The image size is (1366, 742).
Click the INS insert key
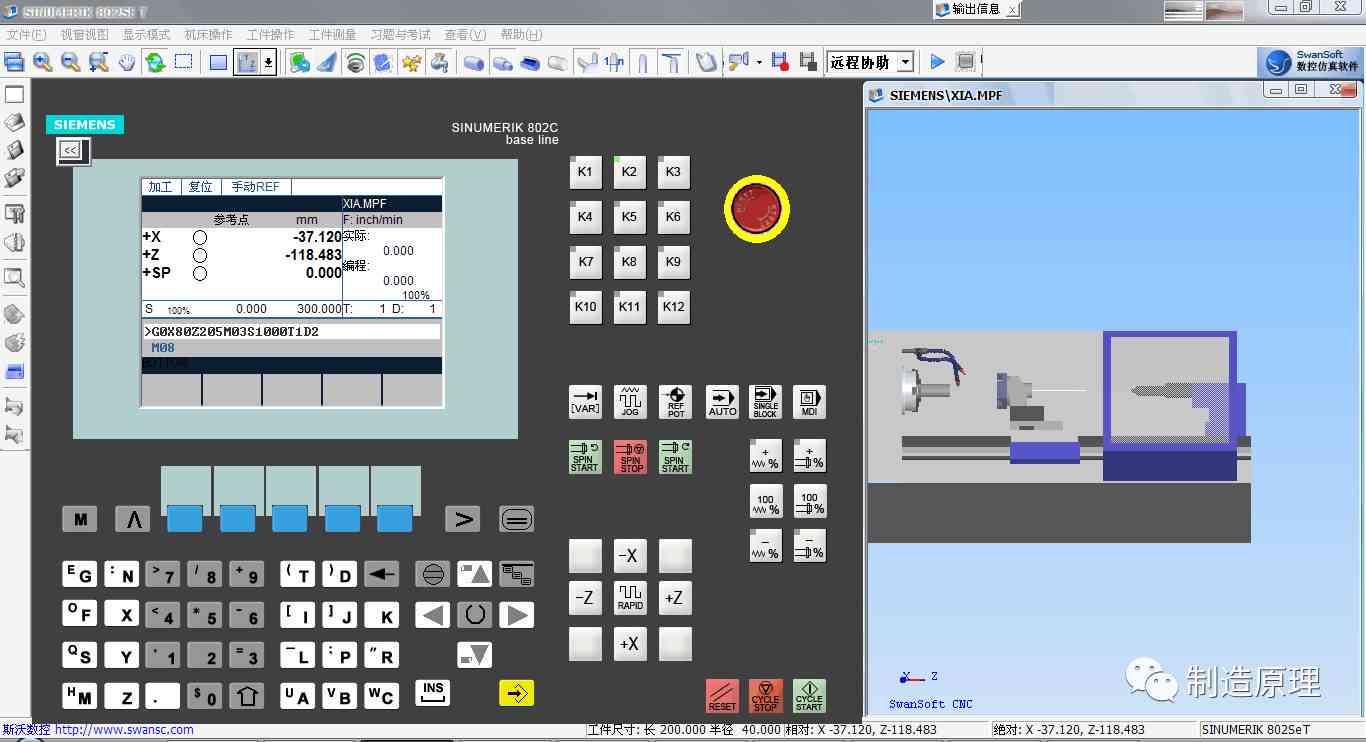click(x=432, y=693)
